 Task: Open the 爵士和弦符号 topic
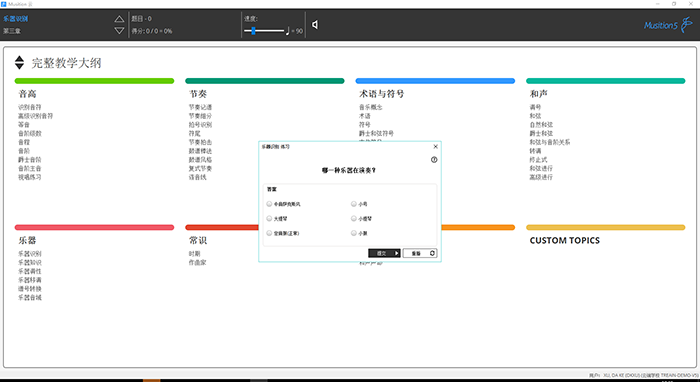click(x=376, y=133)
